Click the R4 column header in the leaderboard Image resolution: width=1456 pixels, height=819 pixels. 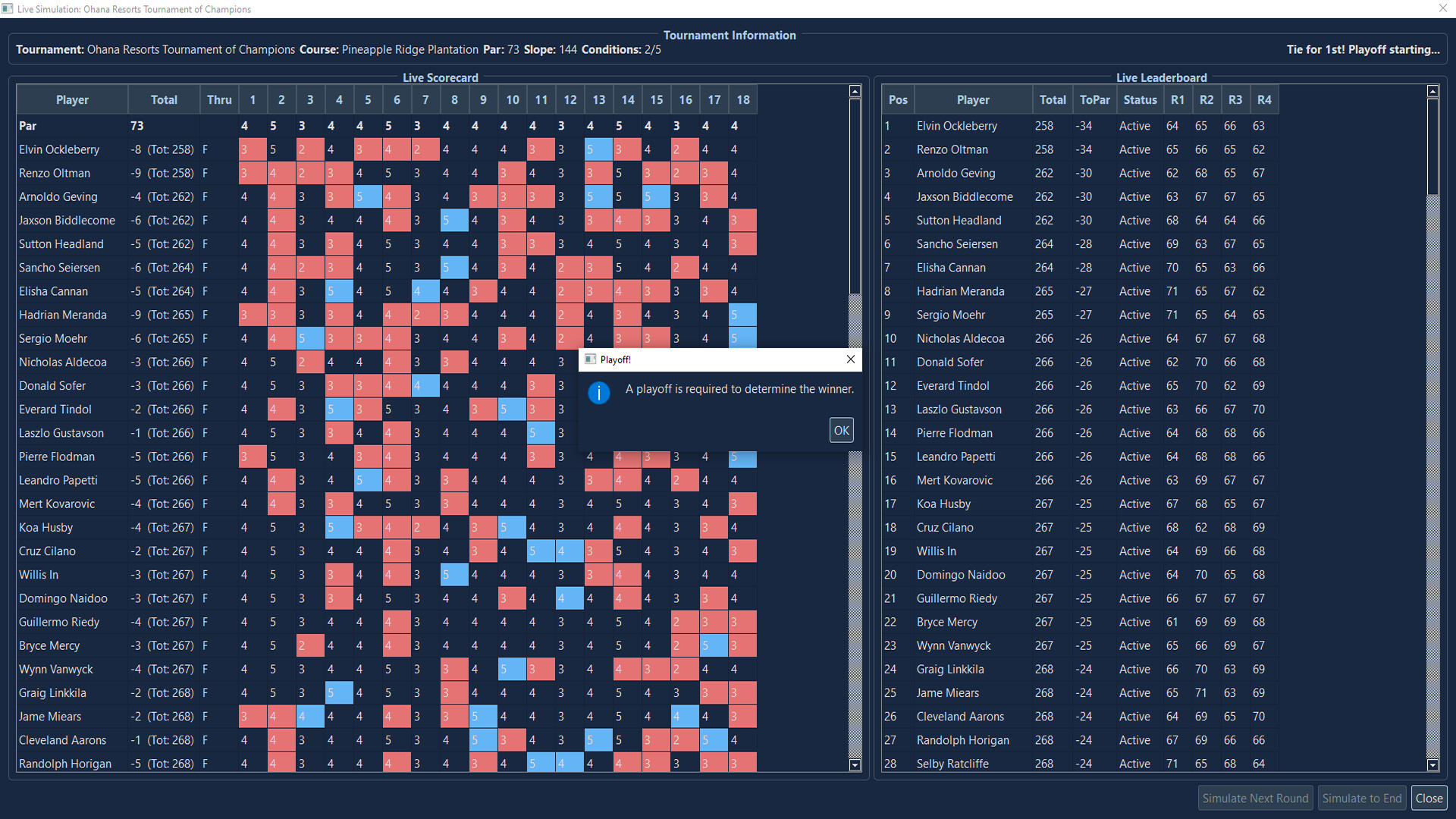point(1264,99)
